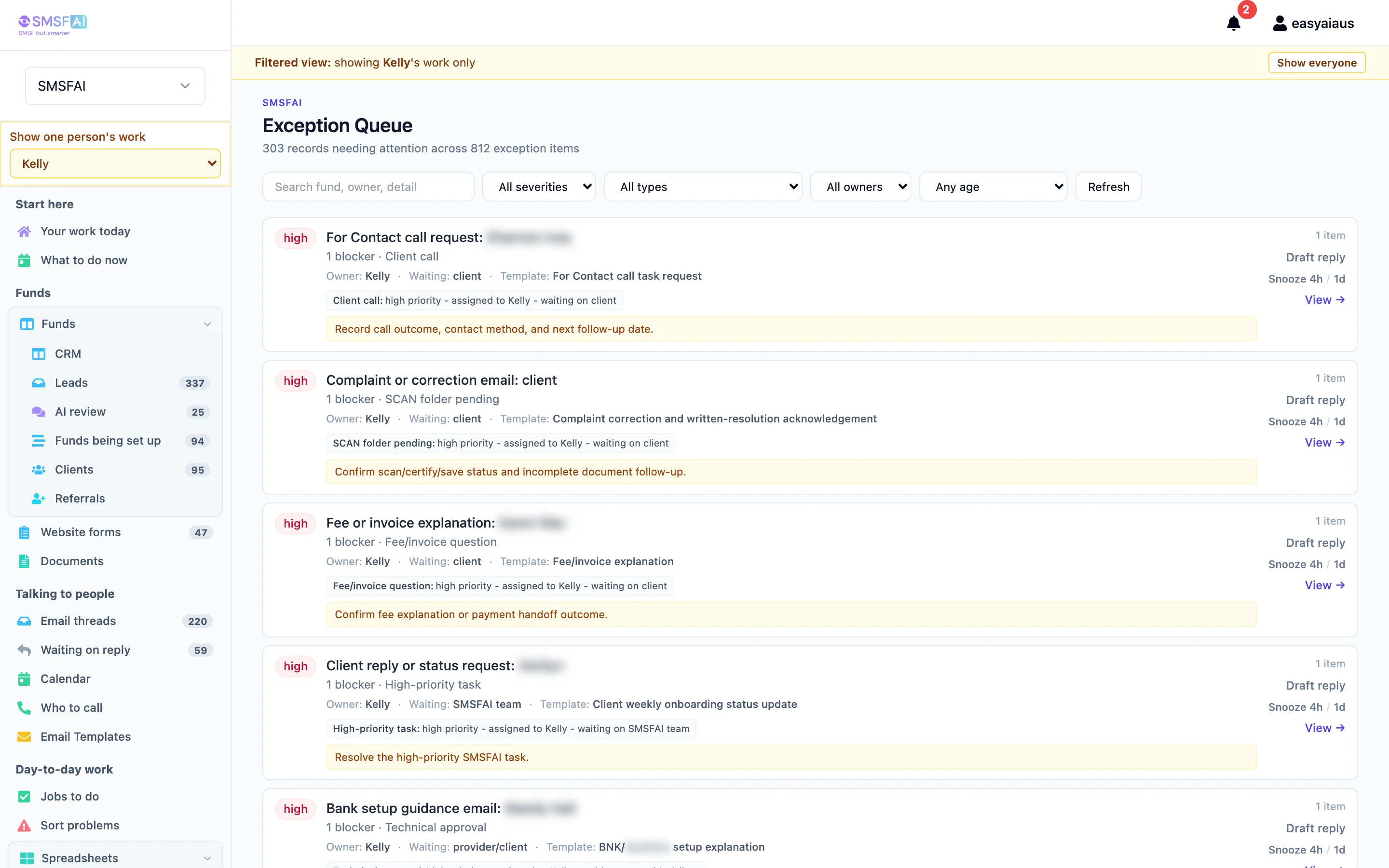Click the Email Templates envelope icon
The height and width of the screenshot is (868, 1389).
(24, 737)
